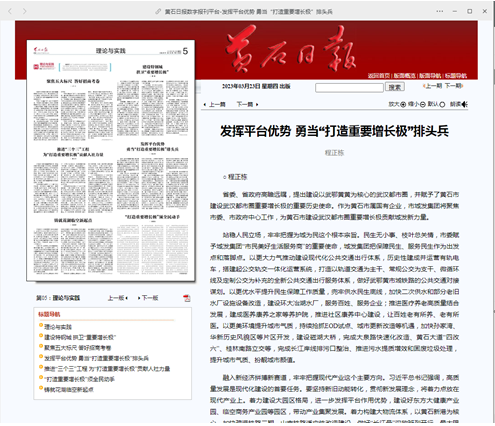The image size is (495, 426).
Task: Open 版面导航 in the header navigation
Action: click(430, 76)
